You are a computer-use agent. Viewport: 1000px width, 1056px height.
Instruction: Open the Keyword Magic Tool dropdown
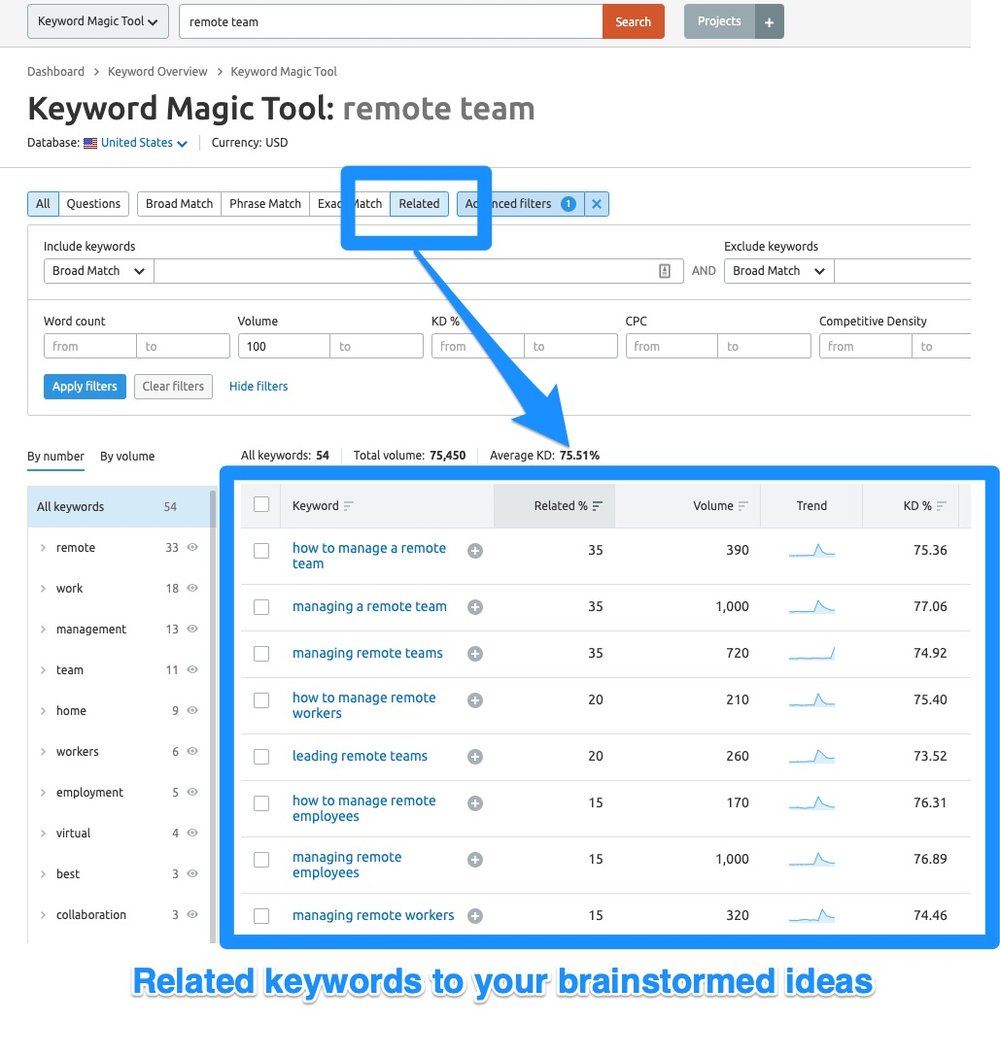coord(98,22)
